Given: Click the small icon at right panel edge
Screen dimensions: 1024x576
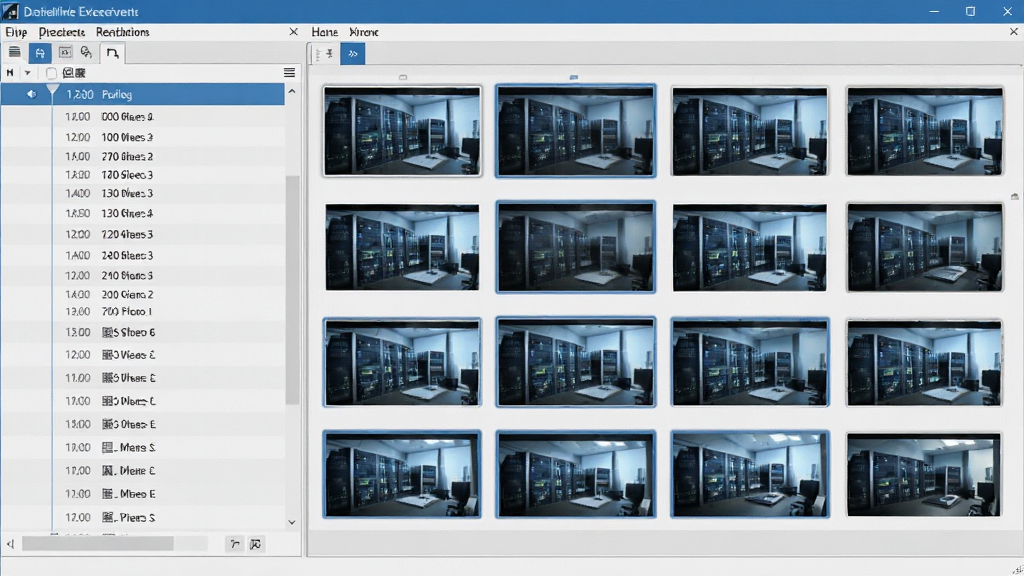Looking at the screenshot, I should click(1014, 196).
